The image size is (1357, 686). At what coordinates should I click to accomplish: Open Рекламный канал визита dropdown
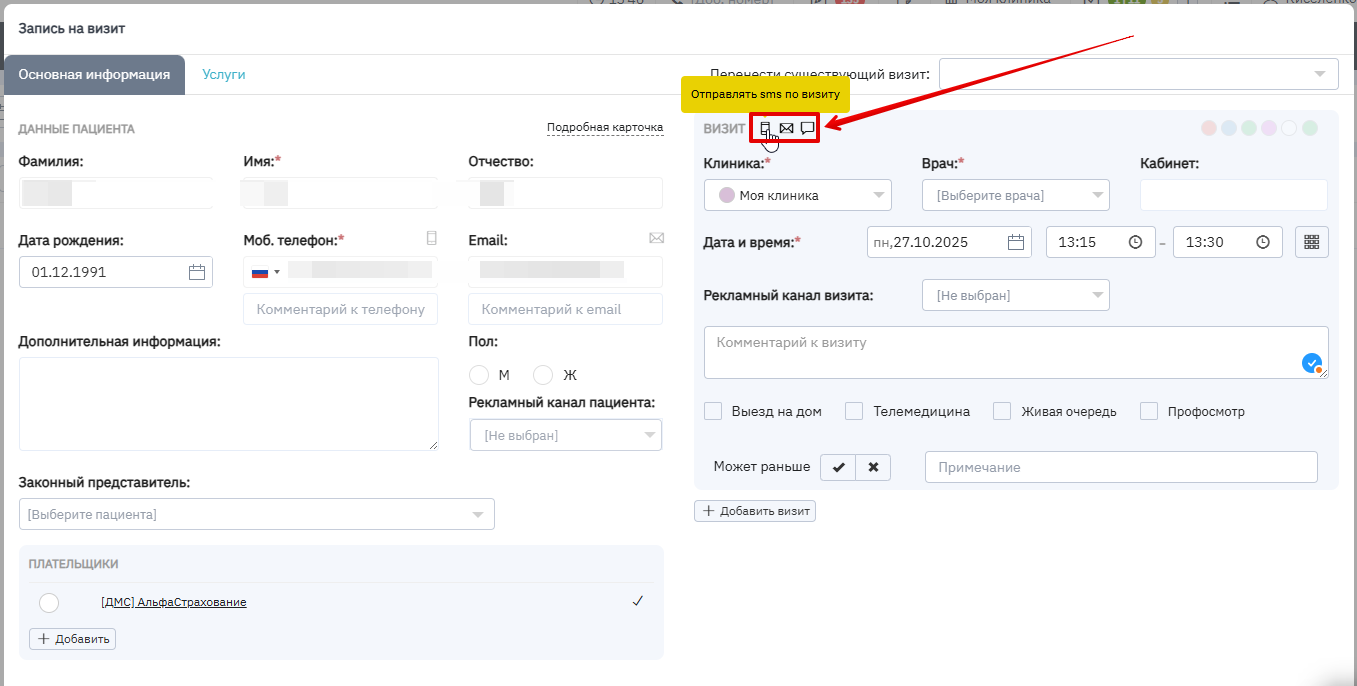click(1015, 295)
